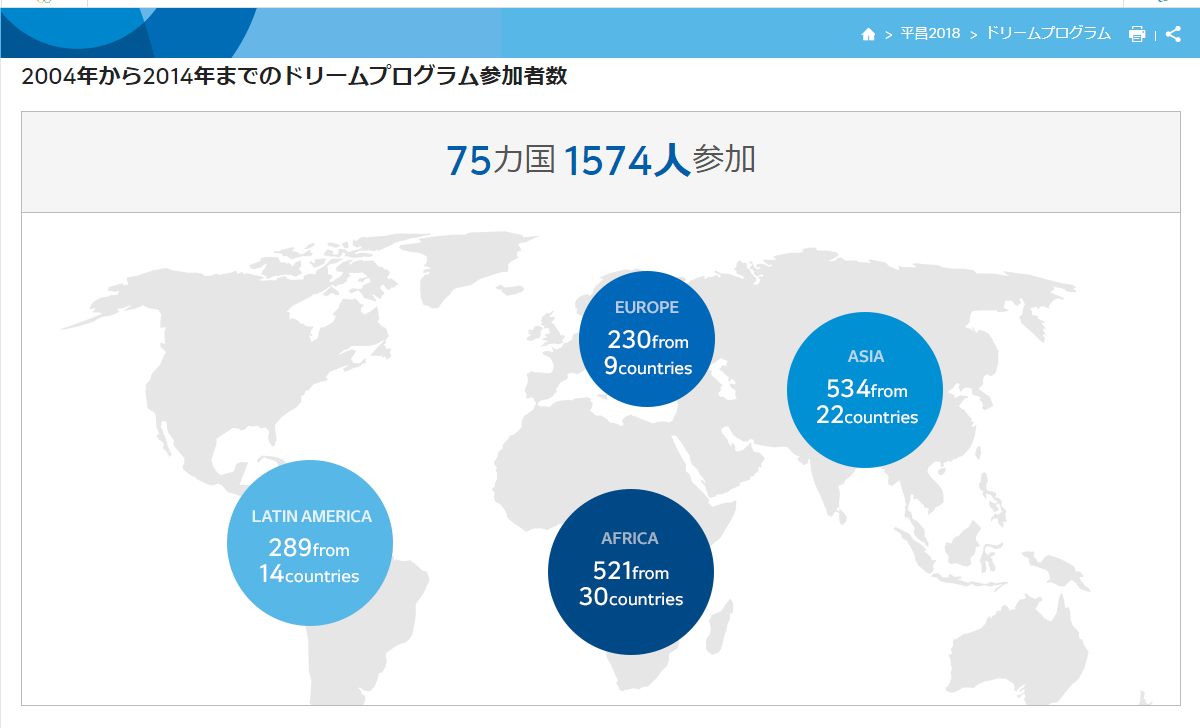Click the 289from figure for Latin America
This screenshot has width=1200, height=728.
(x=309, y=549)
